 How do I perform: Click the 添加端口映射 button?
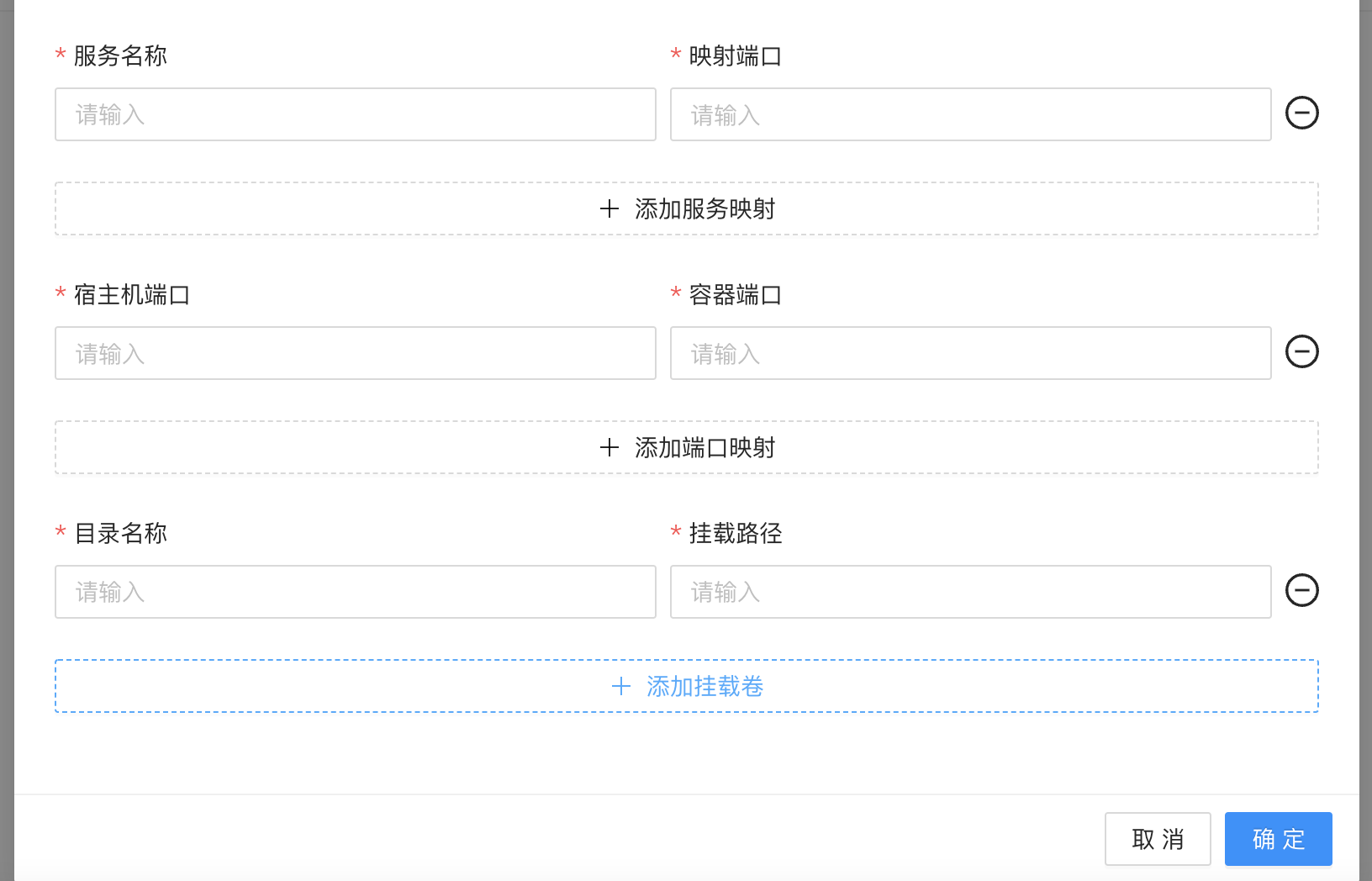[x=686, y=447]
